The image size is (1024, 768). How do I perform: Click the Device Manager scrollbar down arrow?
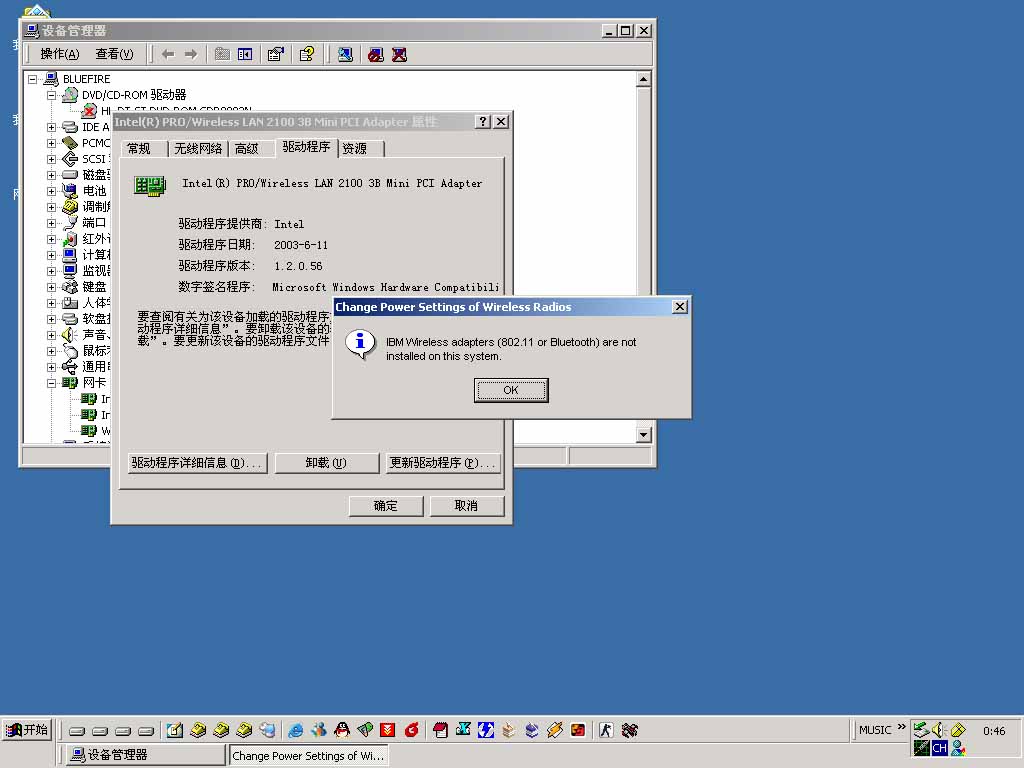[x=643, y=434]
